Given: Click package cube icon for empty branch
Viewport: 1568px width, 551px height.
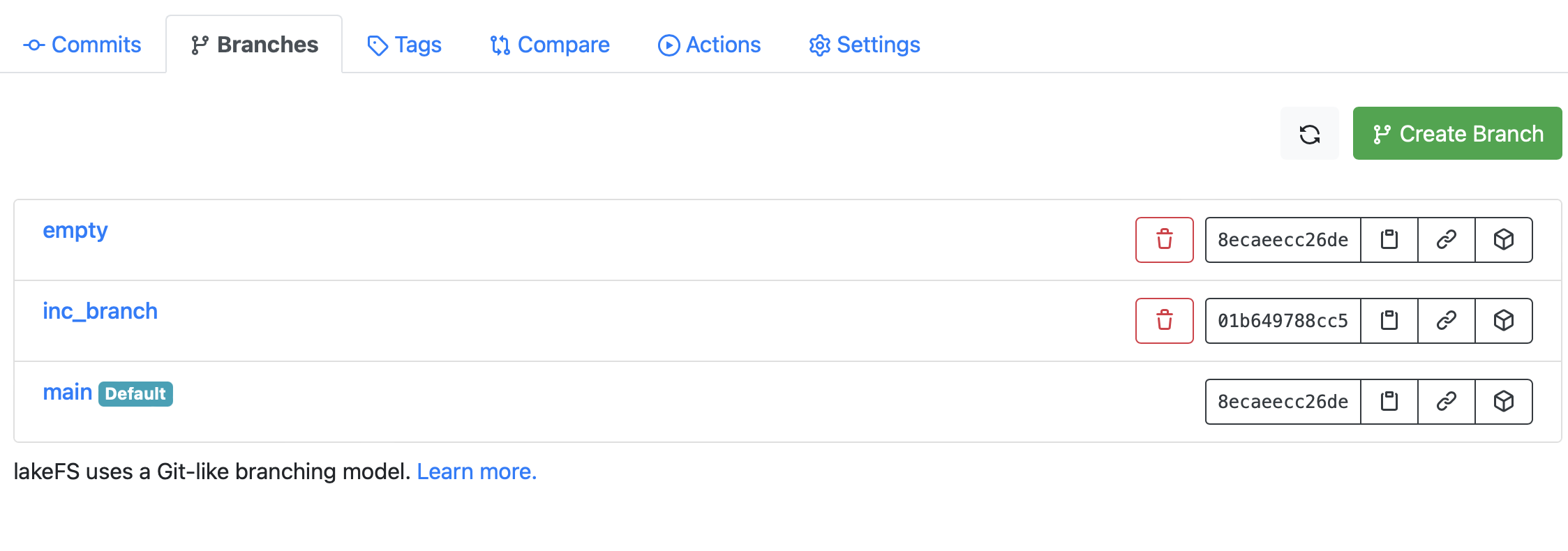Looking at the screenshot, I should (1503, 240).
